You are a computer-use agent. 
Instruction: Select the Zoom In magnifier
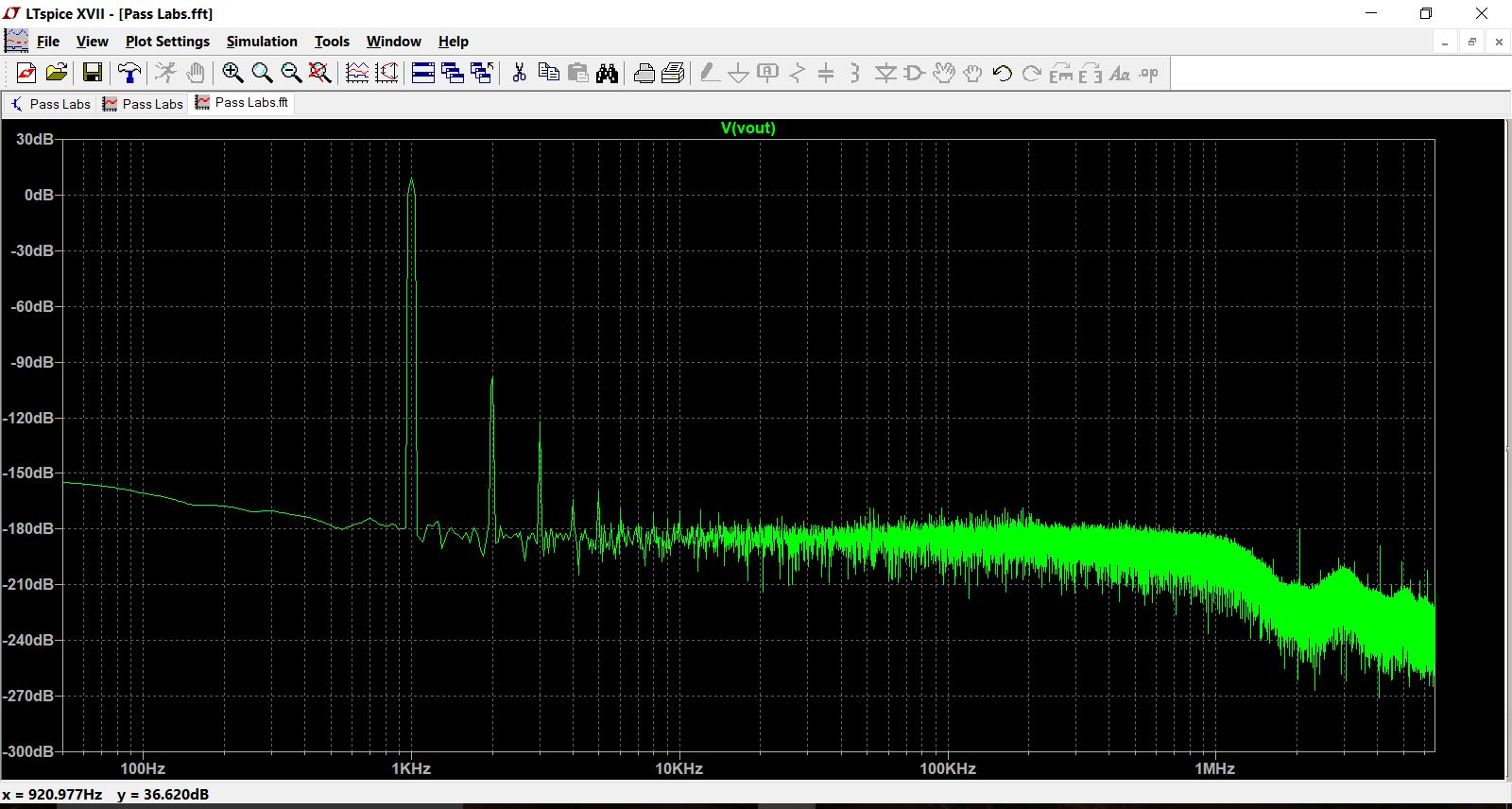point(232,73)
